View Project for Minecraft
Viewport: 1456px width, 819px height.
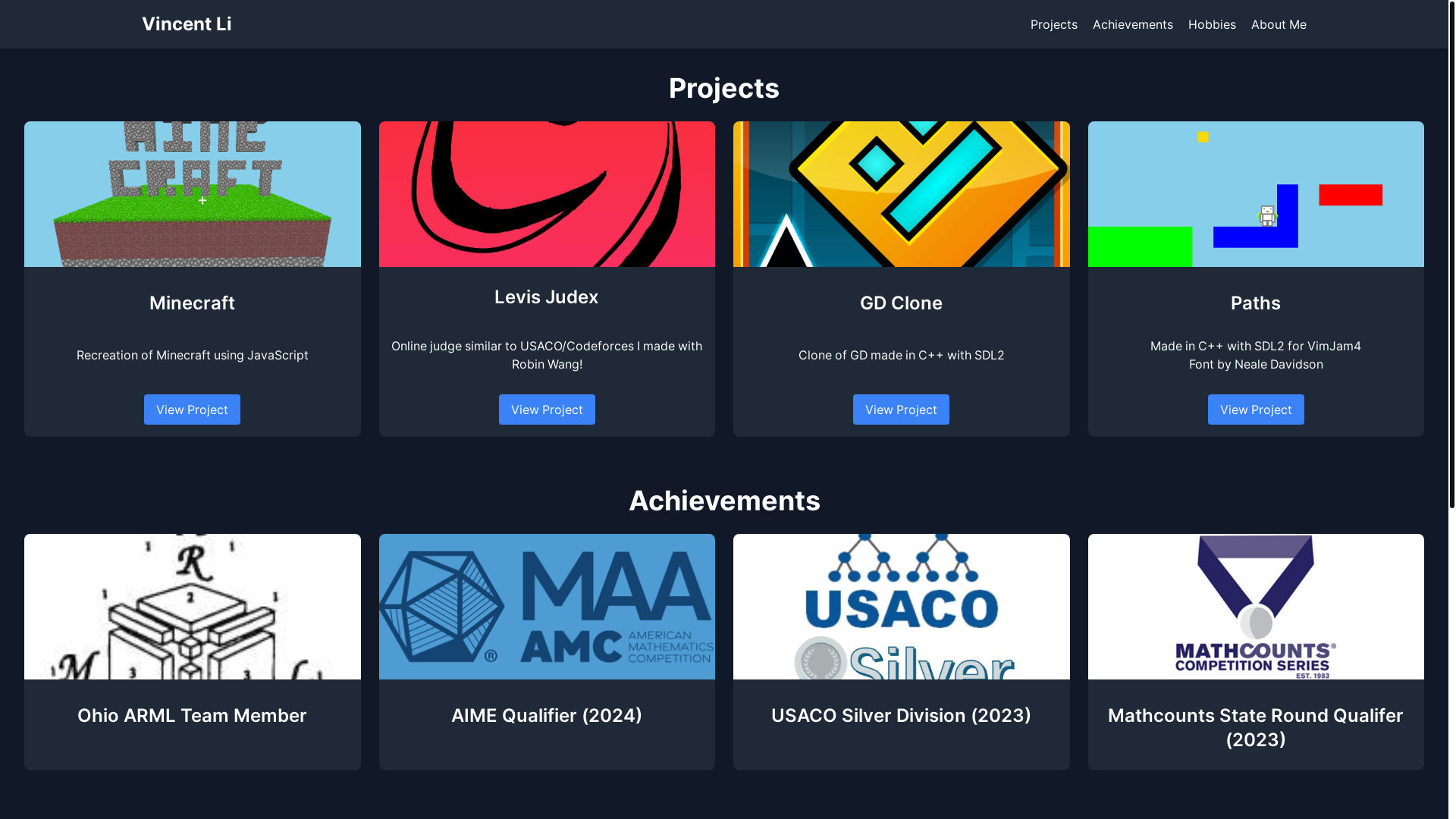[192, 409]
